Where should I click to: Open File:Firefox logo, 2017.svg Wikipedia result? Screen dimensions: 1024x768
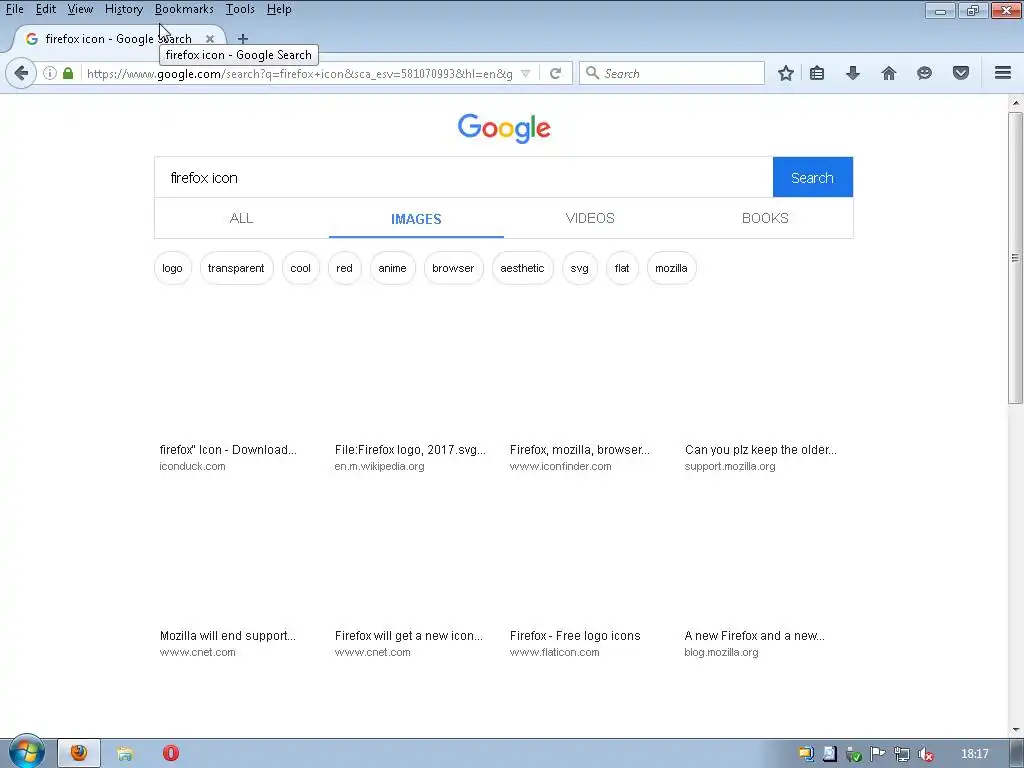[x=410, y=450]
